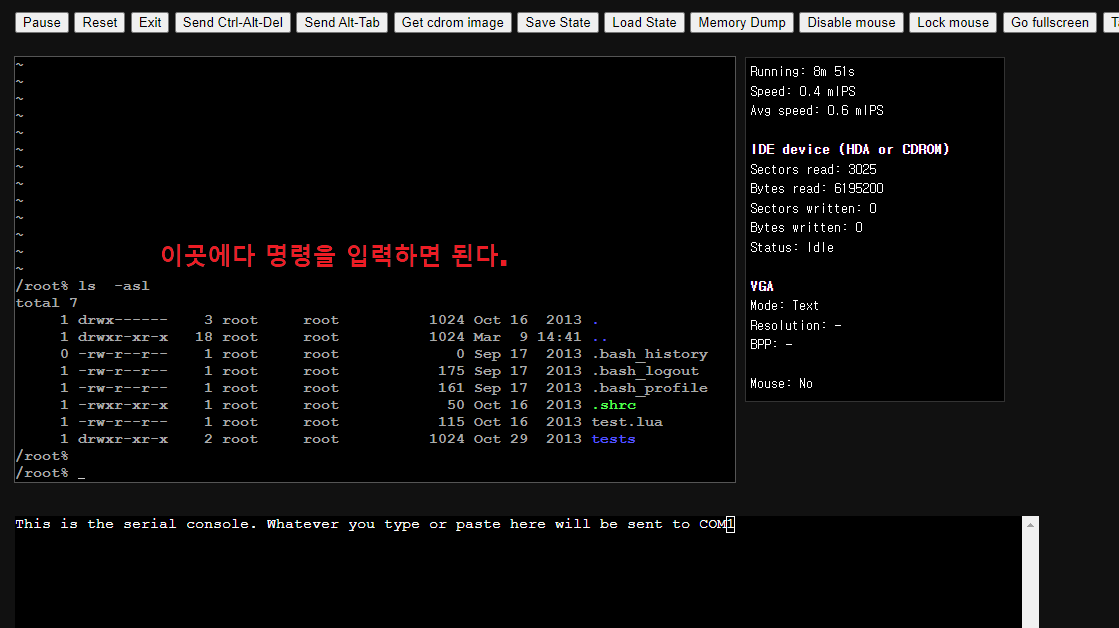
Task: Click the 'Speed: 0.4 mIPS' line
Action: (802, 91)
